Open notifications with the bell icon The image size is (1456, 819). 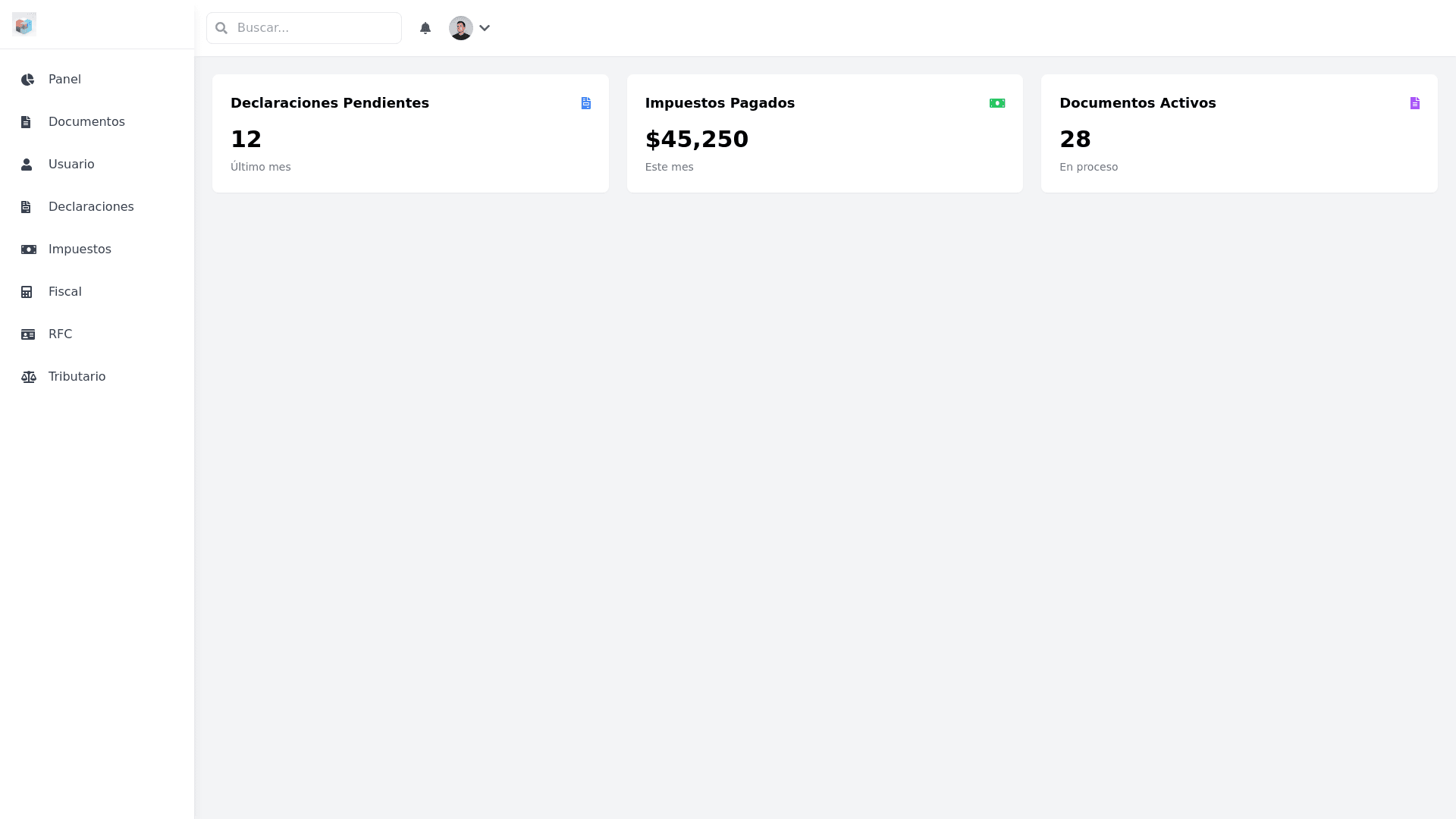click(425, 28)
